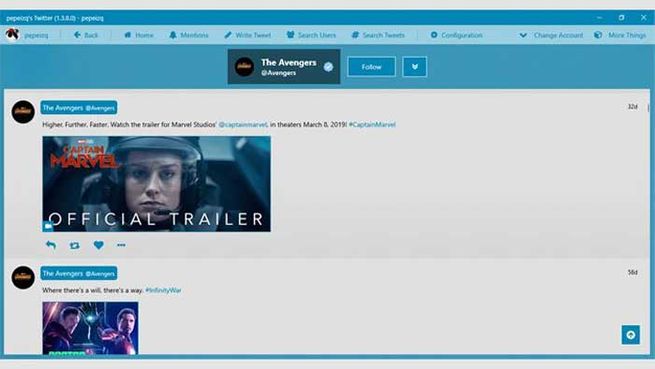
Task: Open the #InfinityWar hashtag
Action: [163, 290]
